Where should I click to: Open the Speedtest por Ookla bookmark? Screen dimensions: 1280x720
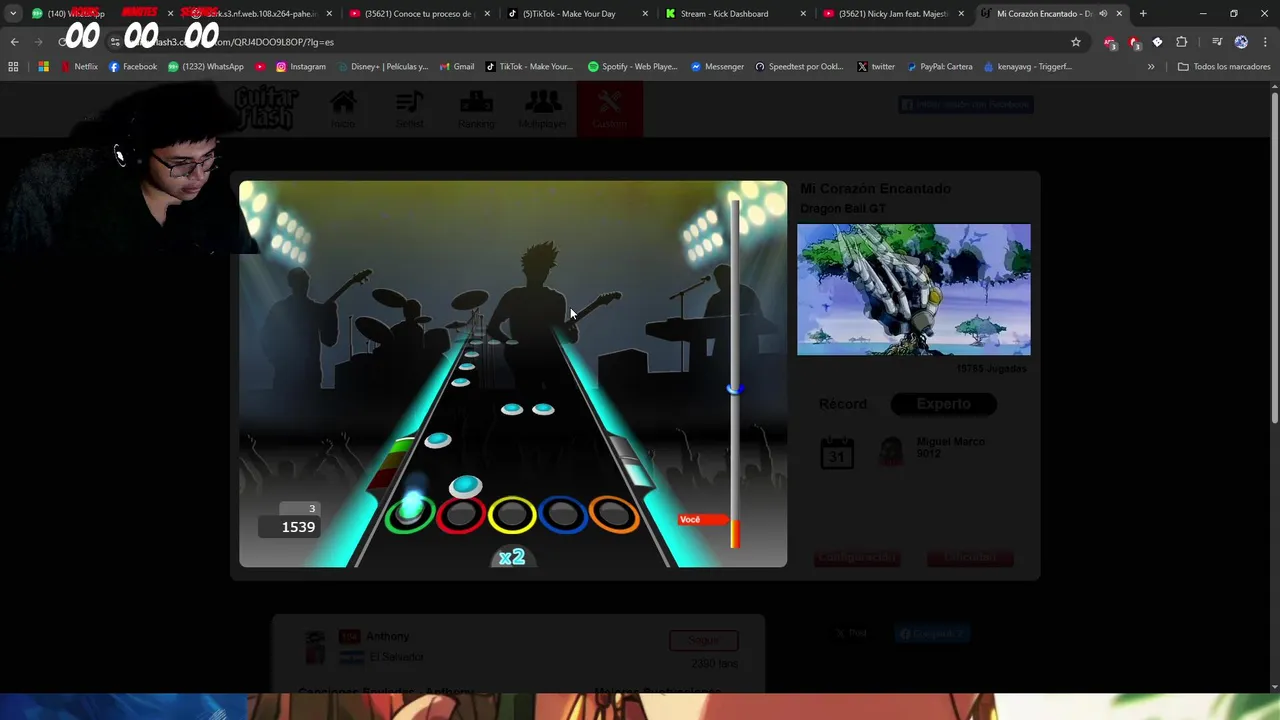pyautogui.click(x=799, y=67)
